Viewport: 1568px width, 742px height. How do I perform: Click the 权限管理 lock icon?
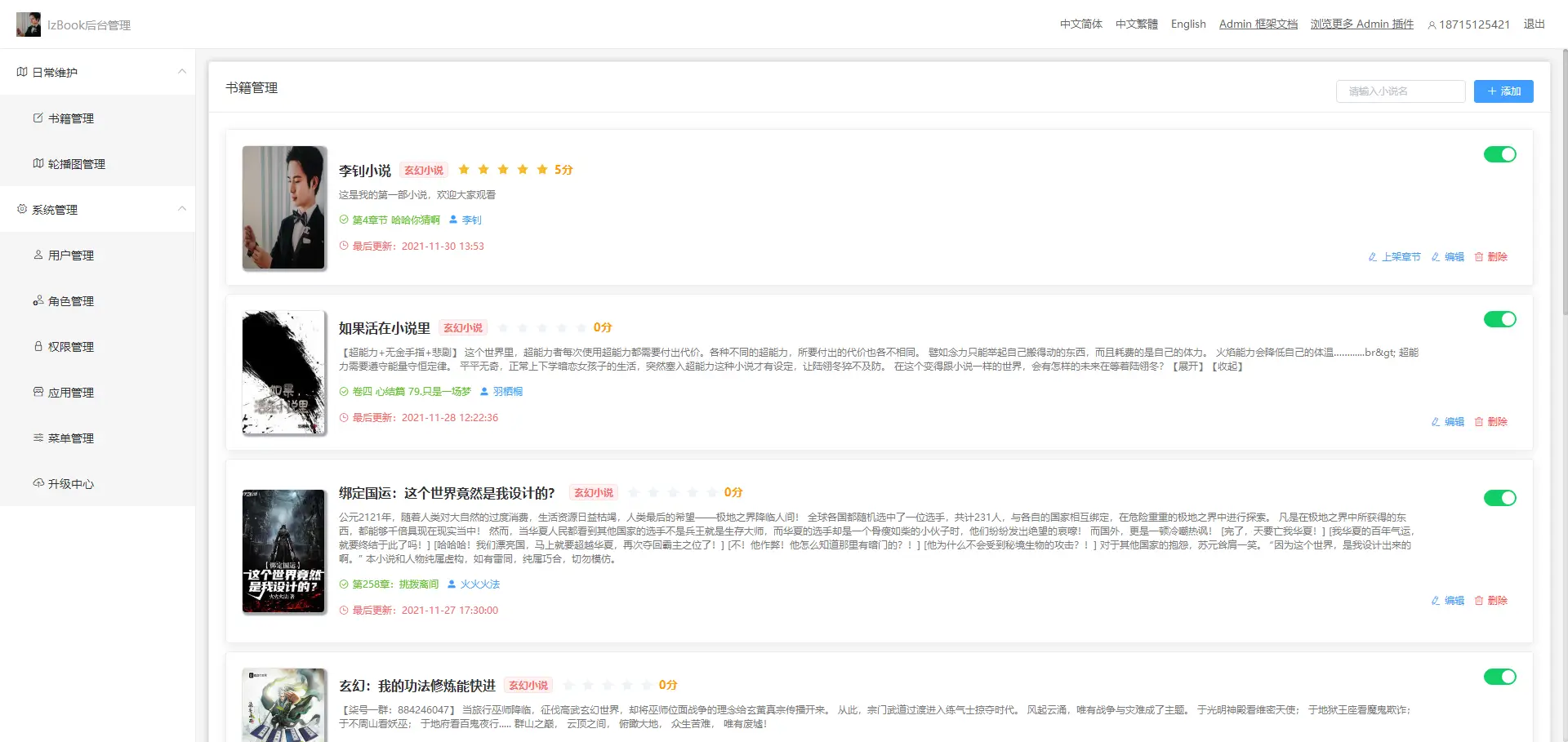click(38, 346)
